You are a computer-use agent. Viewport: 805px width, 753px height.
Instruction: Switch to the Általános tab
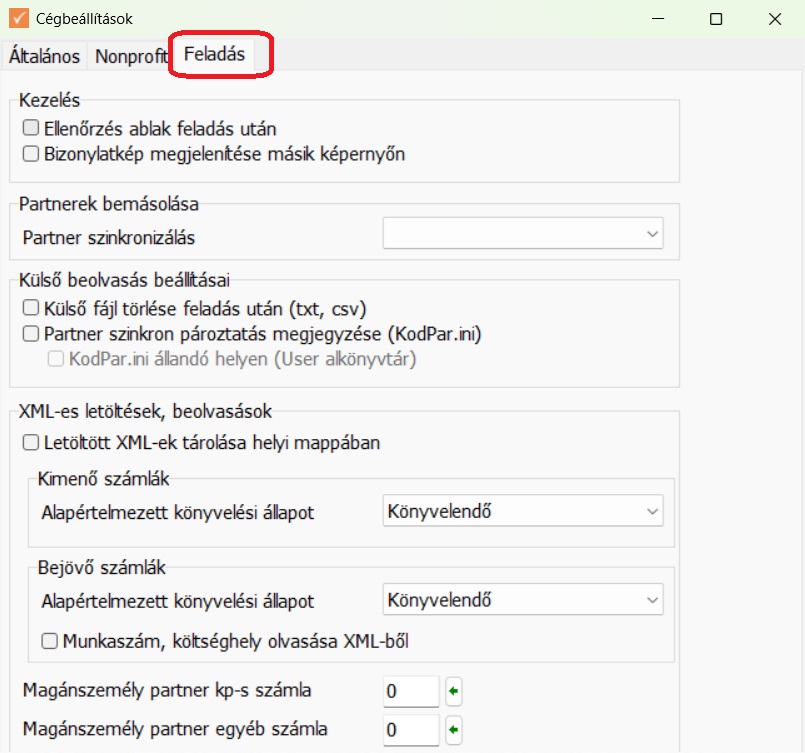(x=44, y=56)
